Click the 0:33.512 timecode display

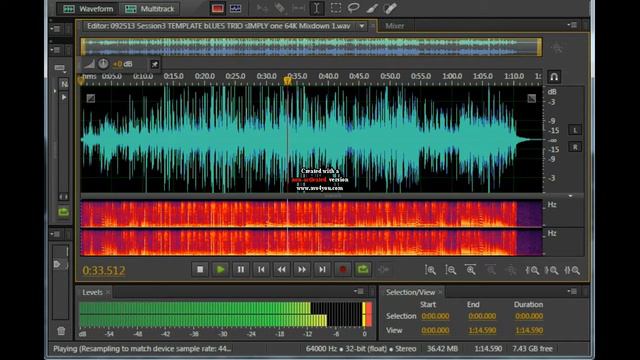(104, 270)
